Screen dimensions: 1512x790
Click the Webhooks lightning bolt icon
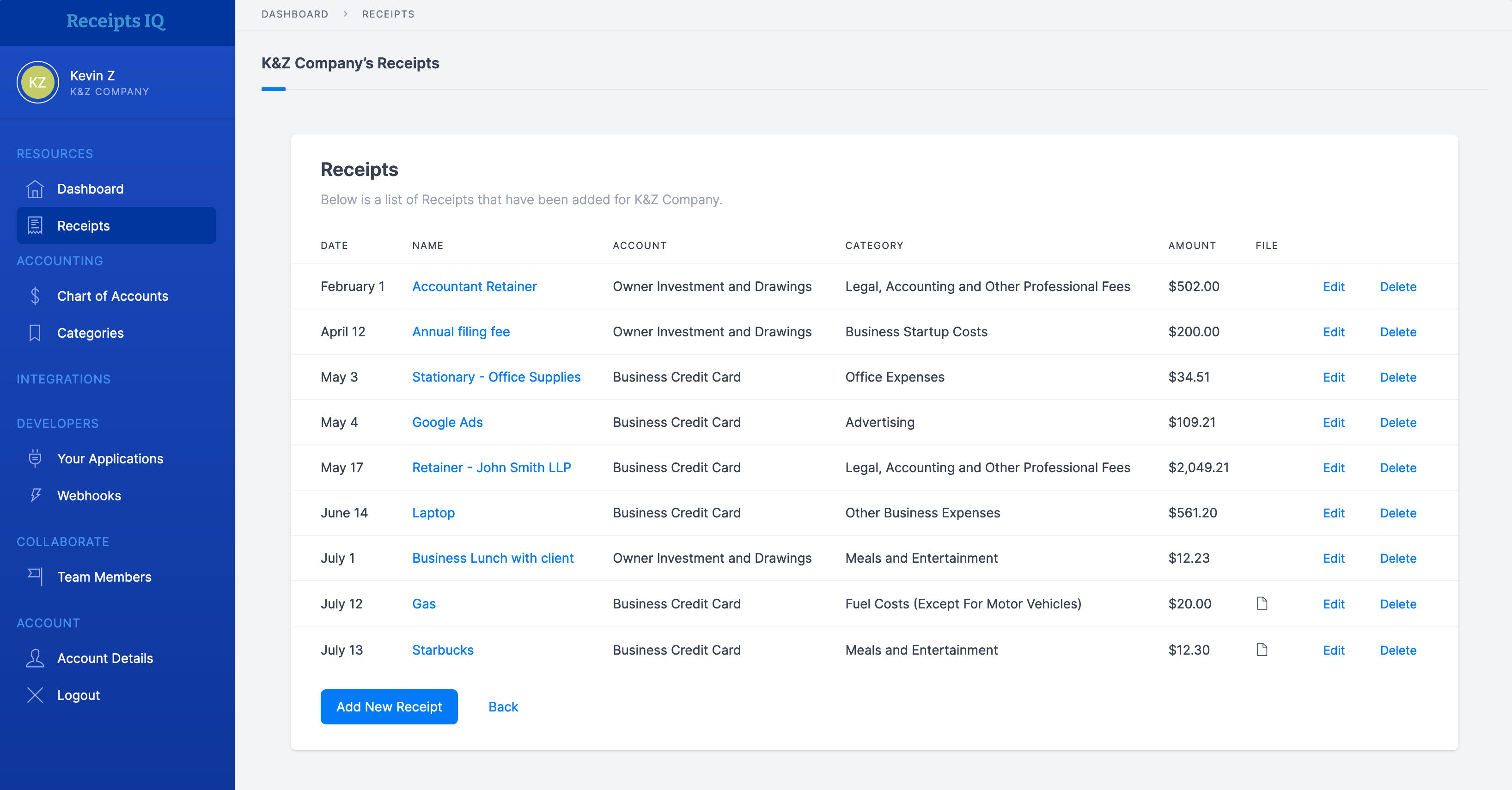coord(35,495)
